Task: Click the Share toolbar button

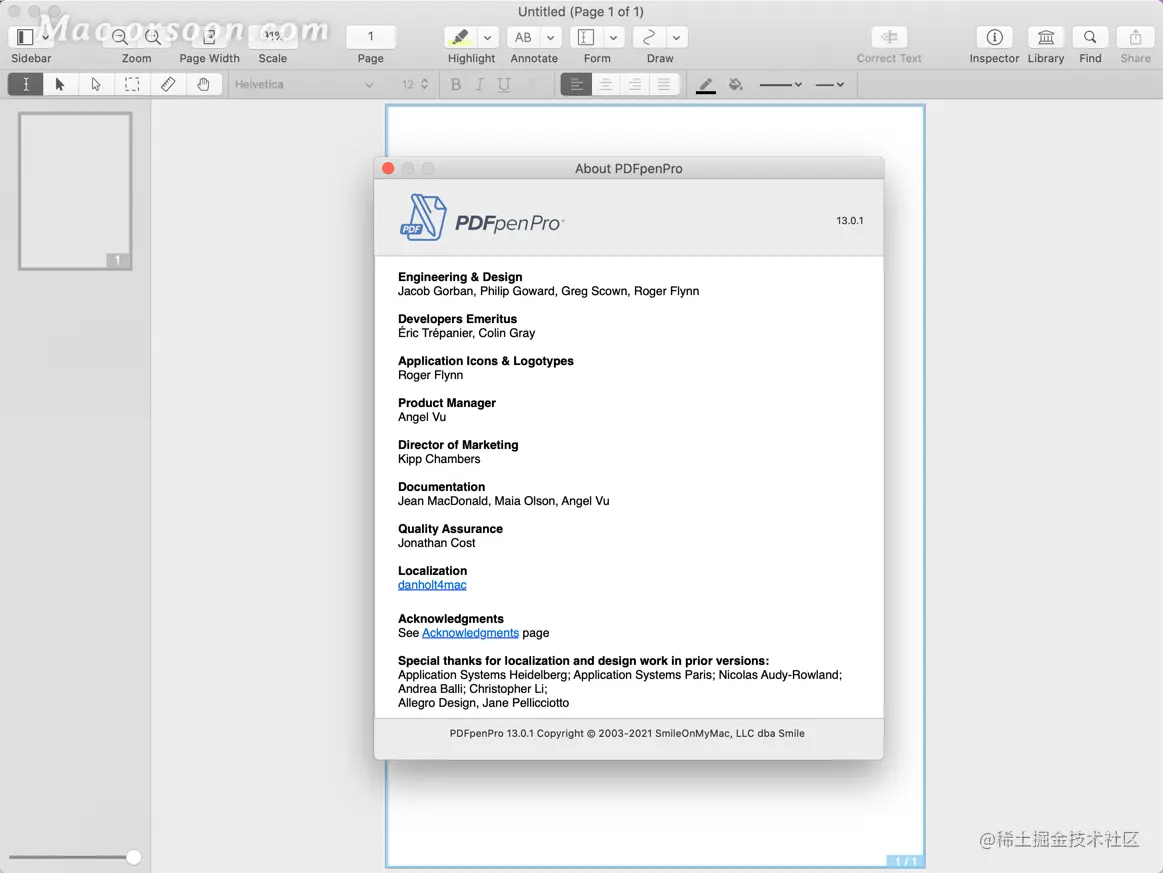Action: point(1135,36)
